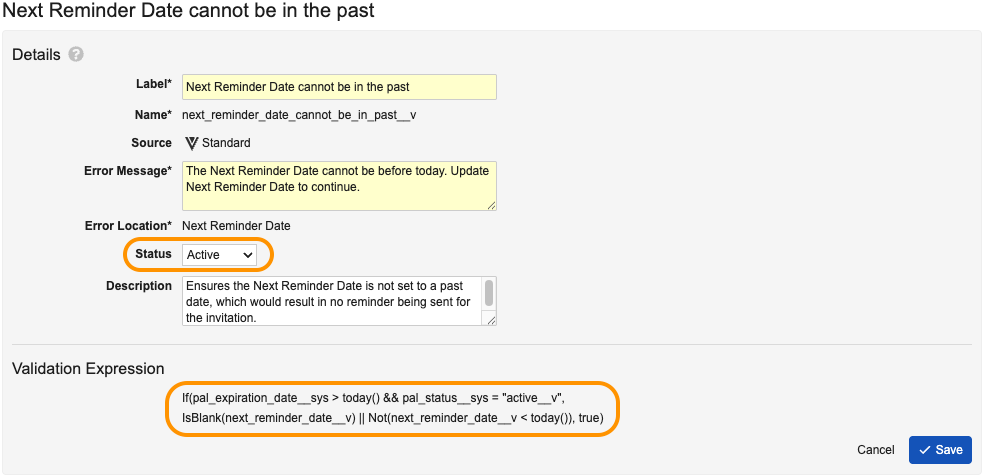The image size is (984, 476).
Task: Click the Validation Expression section heading
Action: point(88,368)
